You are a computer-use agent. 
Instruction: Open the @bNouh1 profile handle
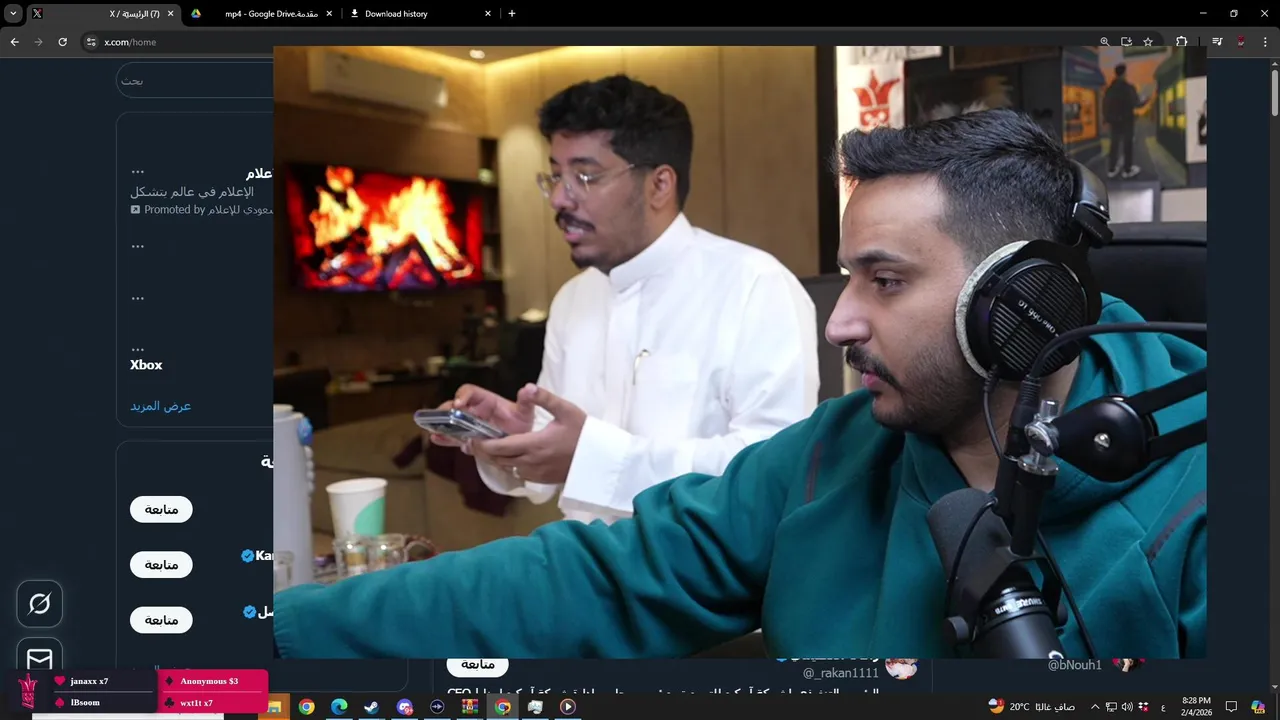(1075, 665)
